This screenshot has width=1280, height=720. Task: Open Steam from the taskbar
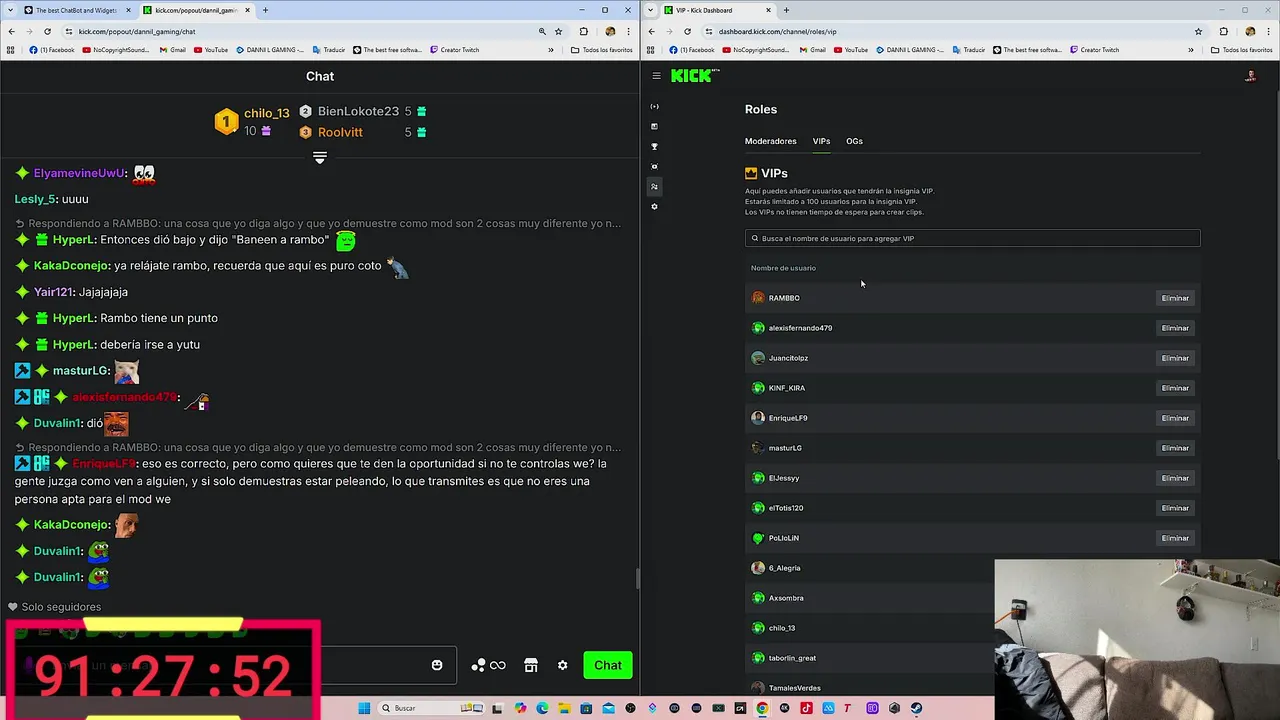(916, 708)
